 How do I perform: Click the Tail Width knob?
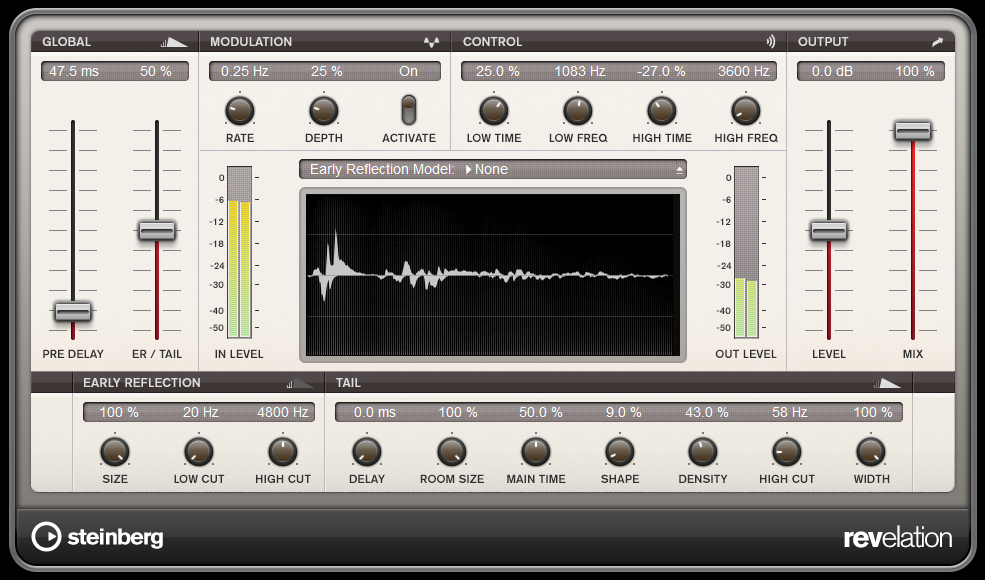click(x=871, y=452)
